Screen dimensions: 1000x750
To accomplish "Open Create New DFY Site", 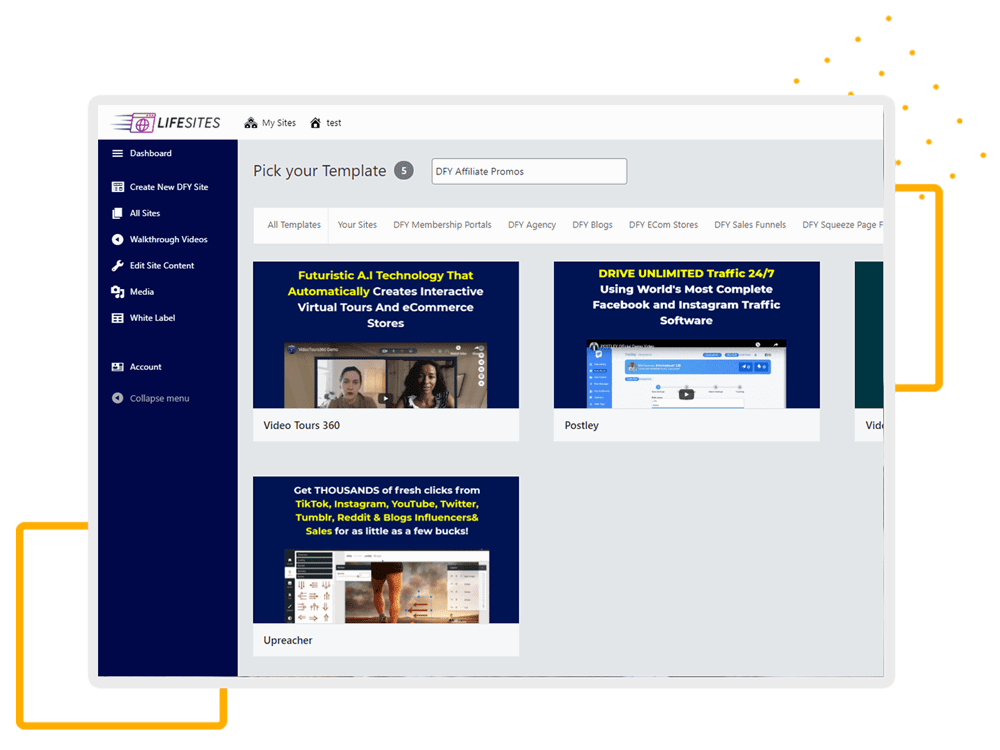I will (x=169, y=187).
